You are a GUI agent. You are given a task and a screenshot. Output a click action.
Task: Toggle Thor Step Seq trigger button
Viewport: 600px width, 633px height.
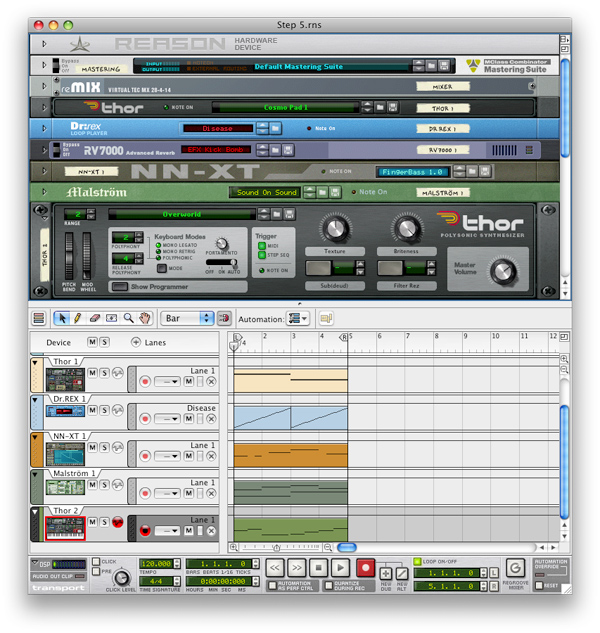click(x=262, y=255)
